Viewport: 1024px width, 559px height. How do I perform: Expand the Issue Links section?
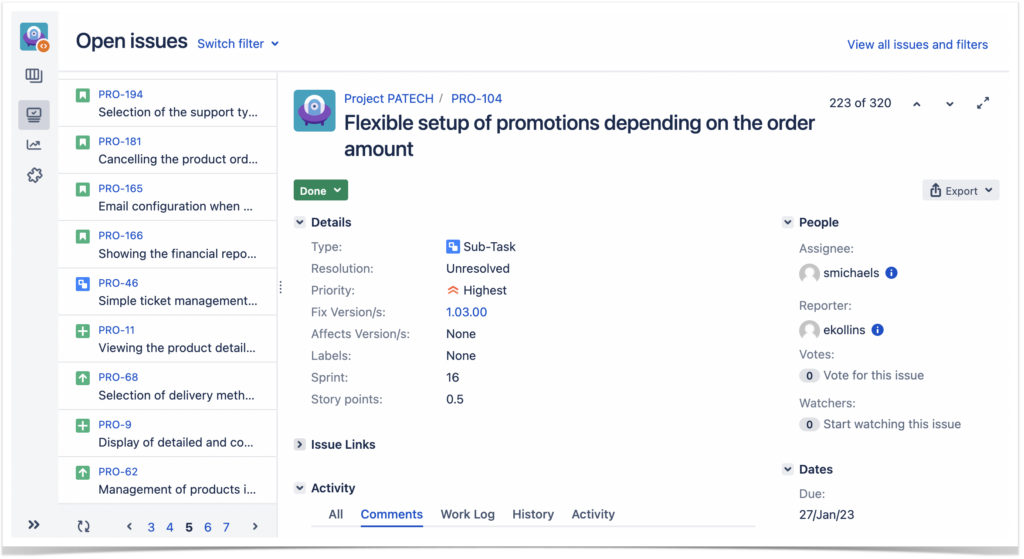click(300, 444)
